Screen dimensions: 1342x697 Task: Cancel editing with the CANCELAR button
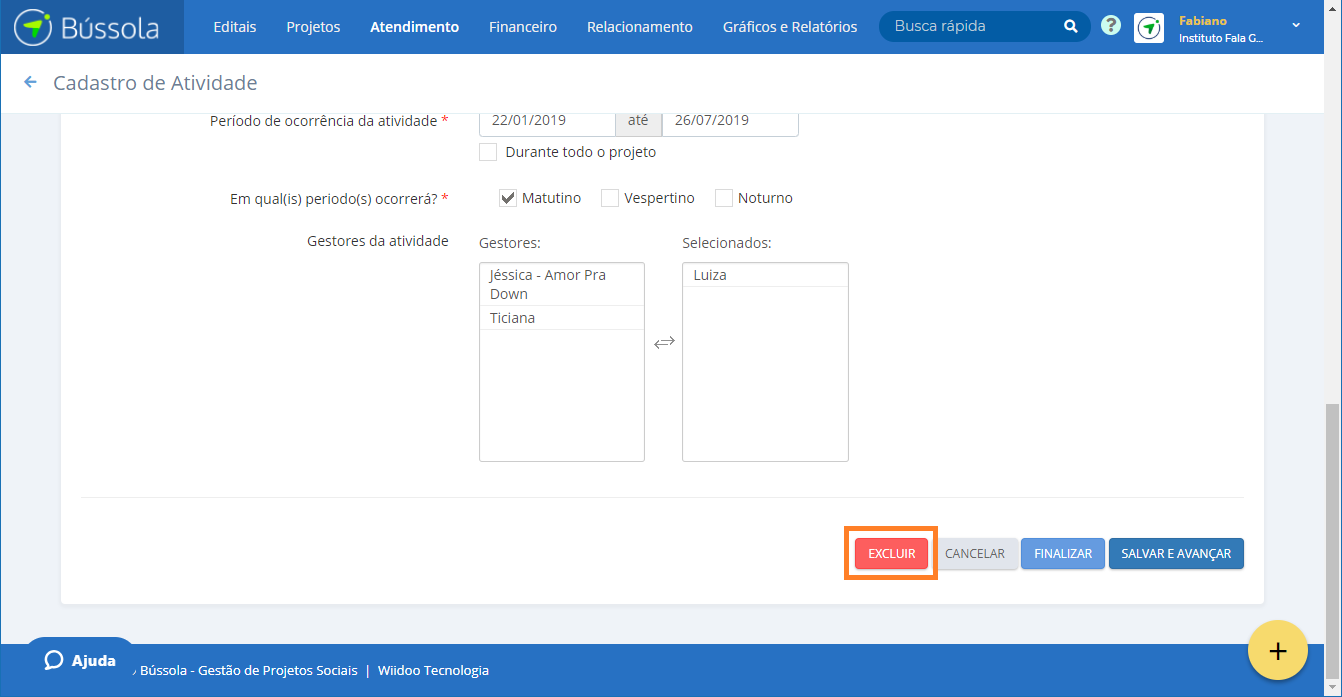point(977,553)
